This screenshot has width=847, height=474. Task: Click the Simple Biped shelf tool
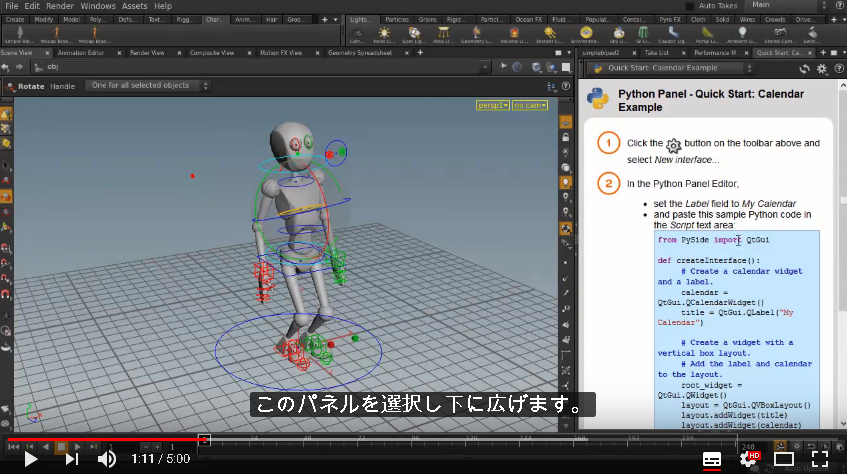[x=19, y=35]
